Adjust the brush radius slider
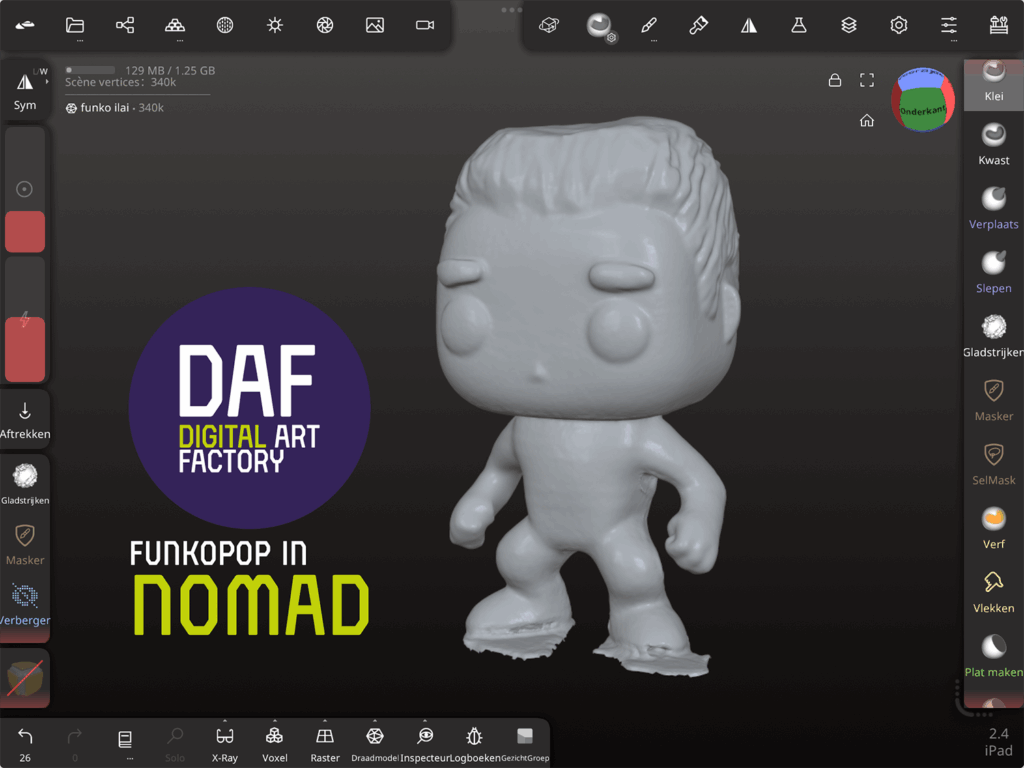Image resolution: width=1024 pixels, height=768 pixels. 25,189
